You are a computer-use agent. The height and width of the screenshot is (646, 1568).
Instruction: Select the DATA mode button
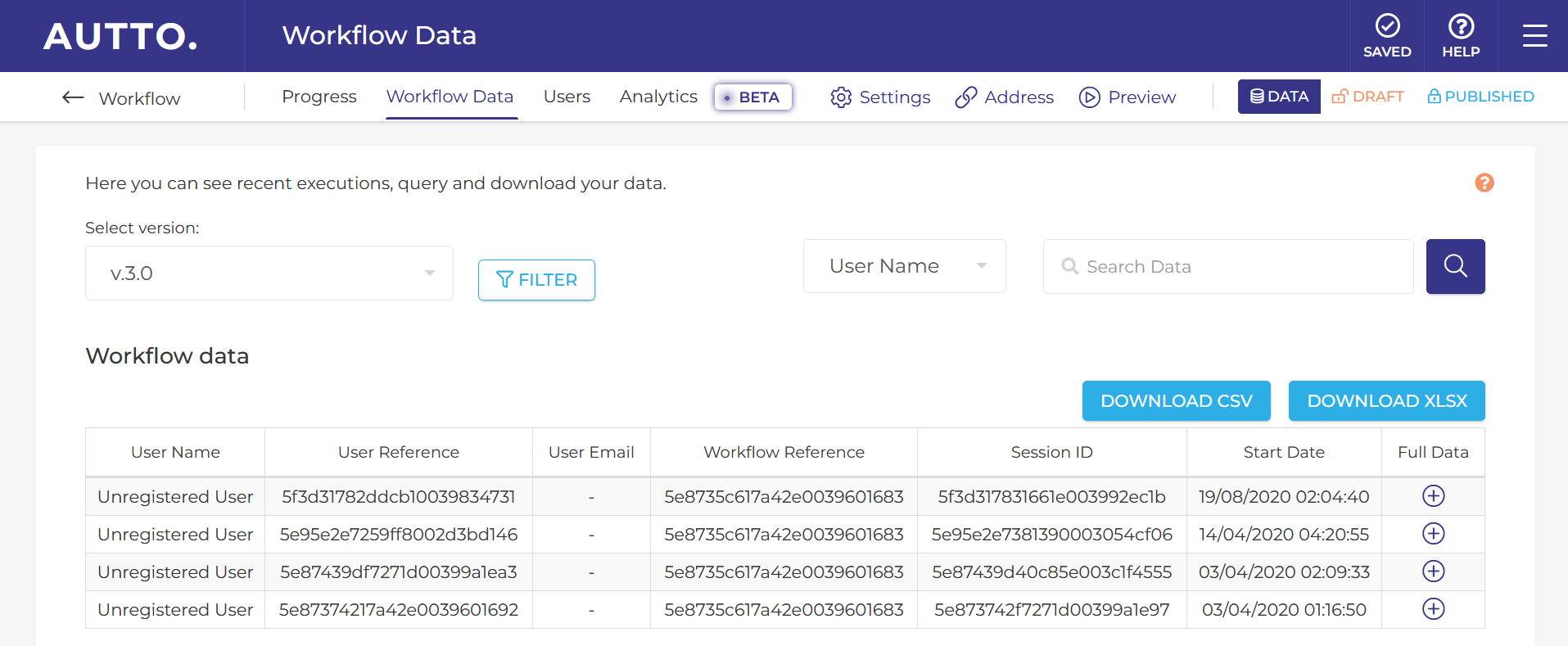(x=1278, y=97)
